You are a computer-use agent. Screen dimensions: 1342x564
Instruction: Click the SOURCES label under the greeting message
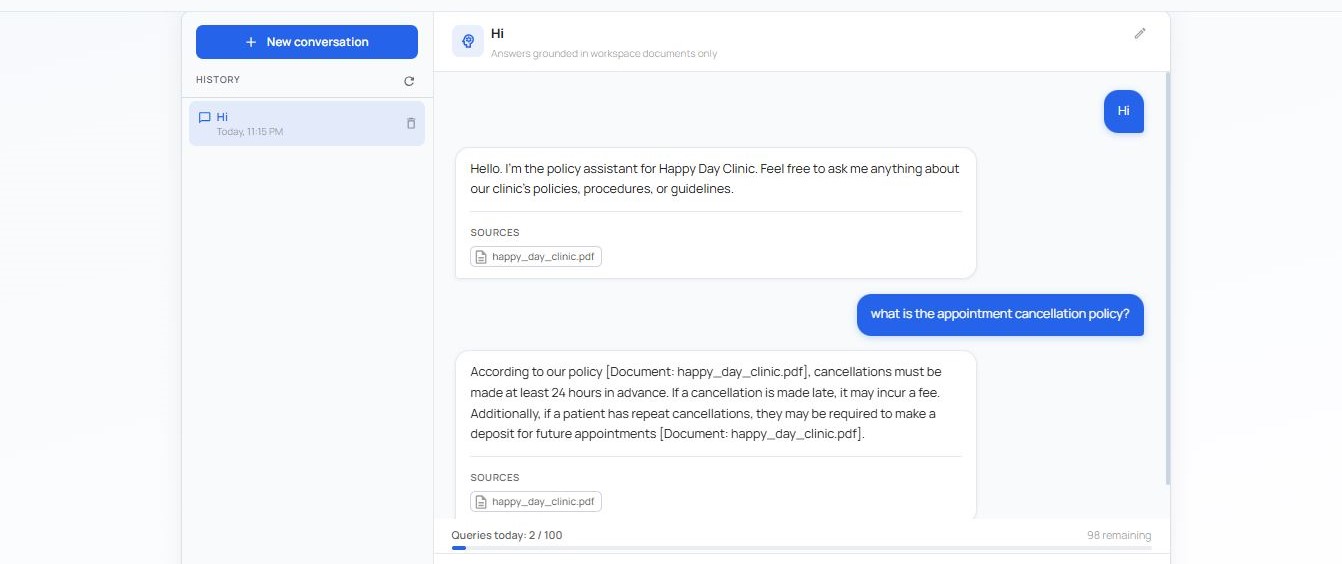coord(495,233)
